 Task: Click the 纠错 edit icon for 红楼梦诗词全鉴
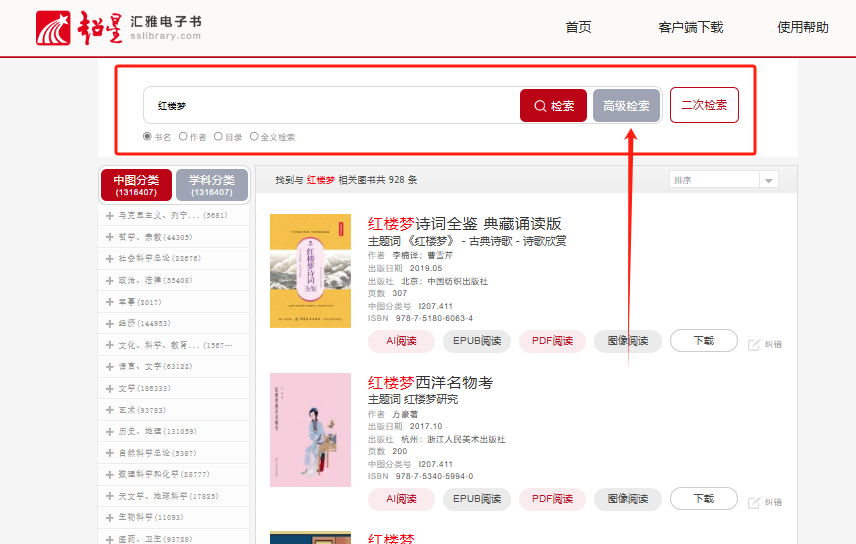point(755,344)
